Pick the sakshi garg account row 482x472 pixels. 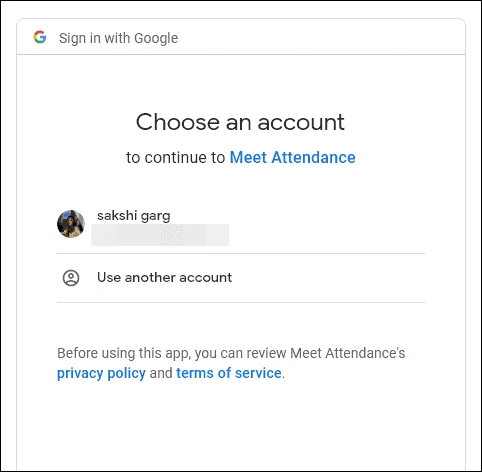coord(241,226)
